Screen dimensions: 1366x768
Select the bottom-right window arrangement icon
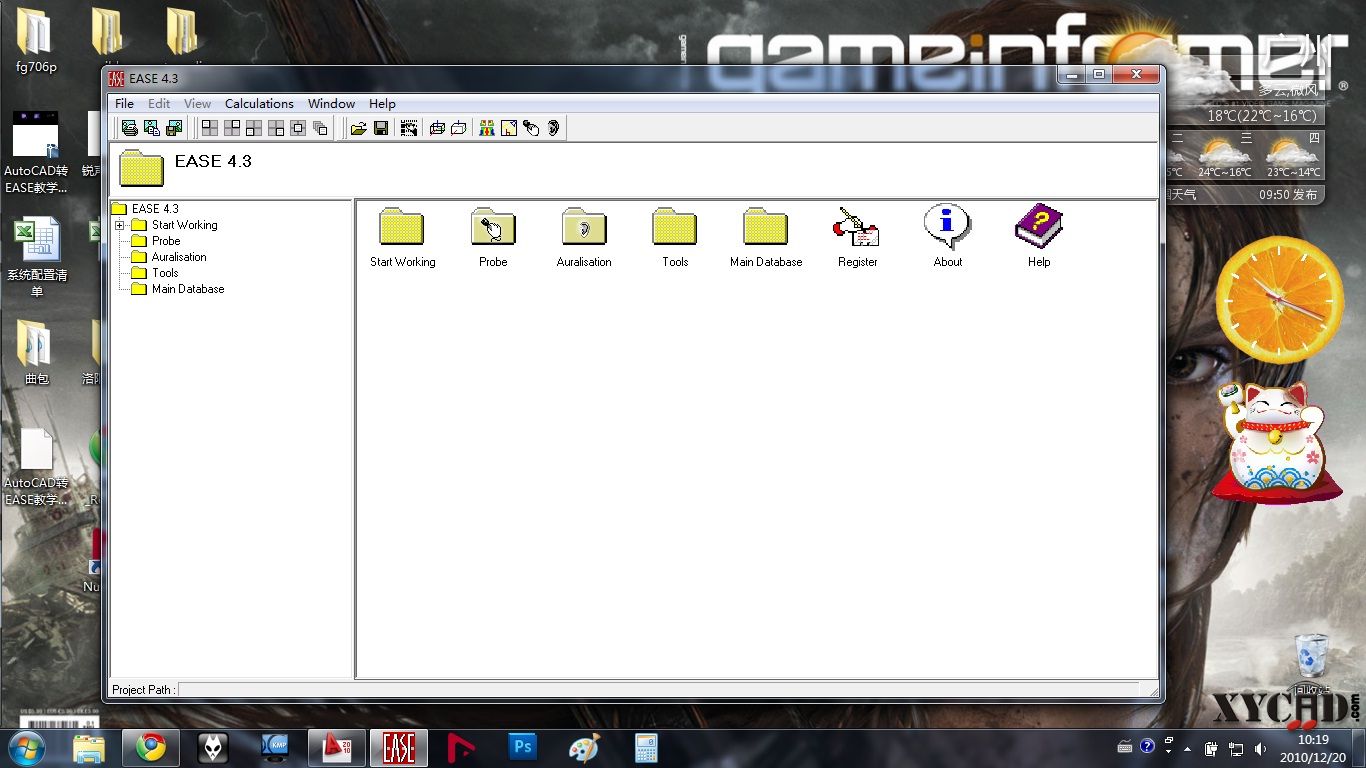tap(276, 128)
